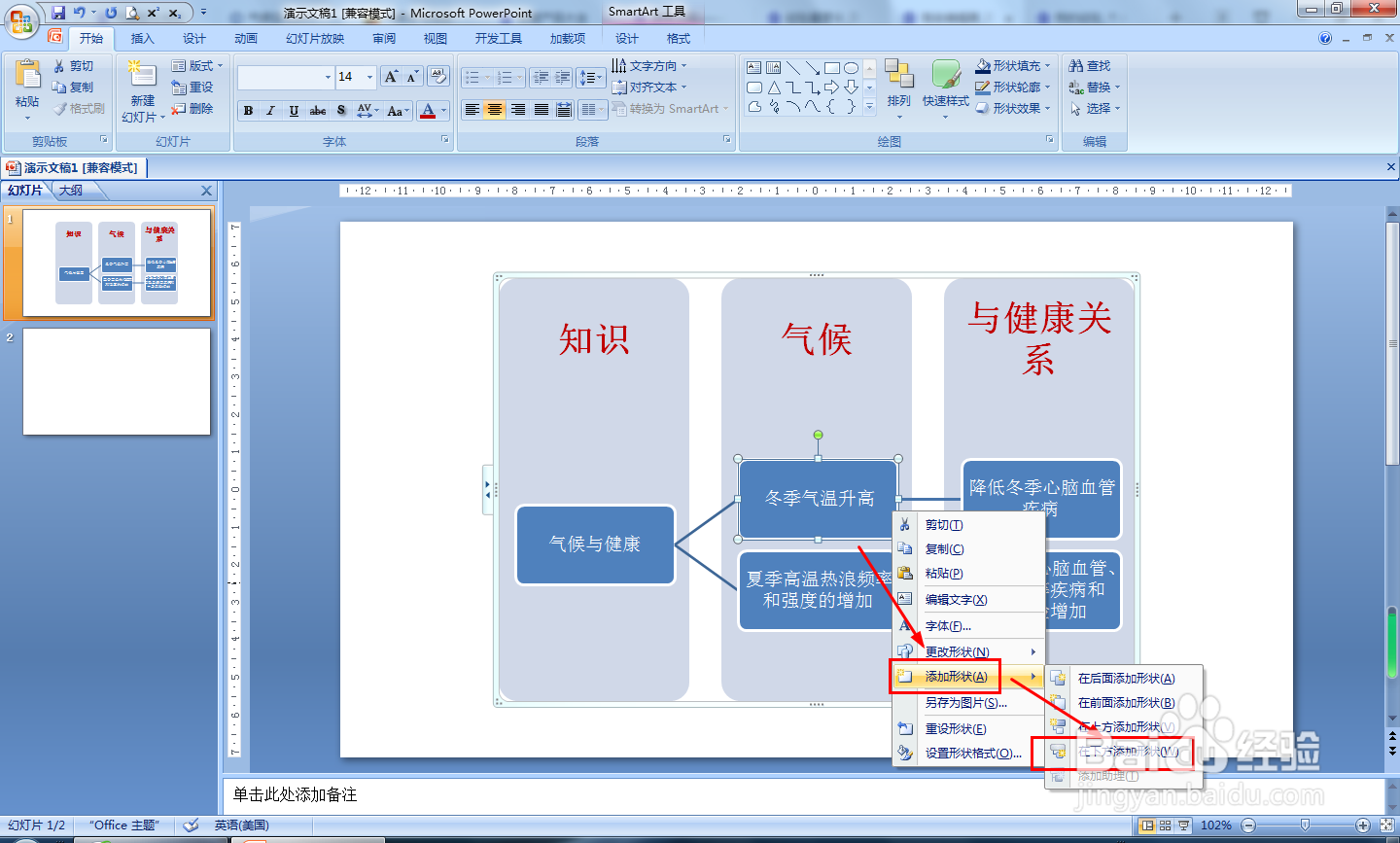The image size is (1400, 843).
Task: Select the Down Arrow shape
Action: 852,88
